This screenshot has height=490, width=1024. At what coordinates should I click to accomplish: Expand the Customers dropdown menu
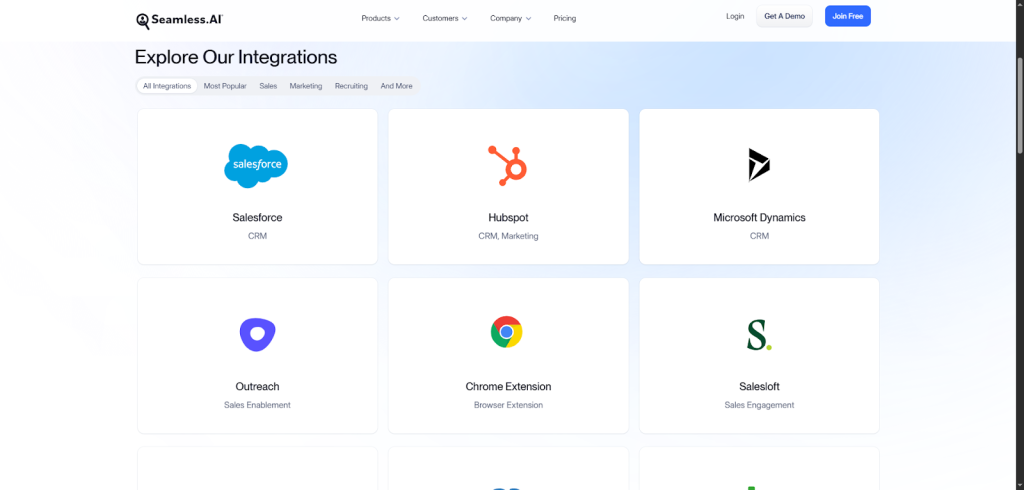[x=445, y=18]
